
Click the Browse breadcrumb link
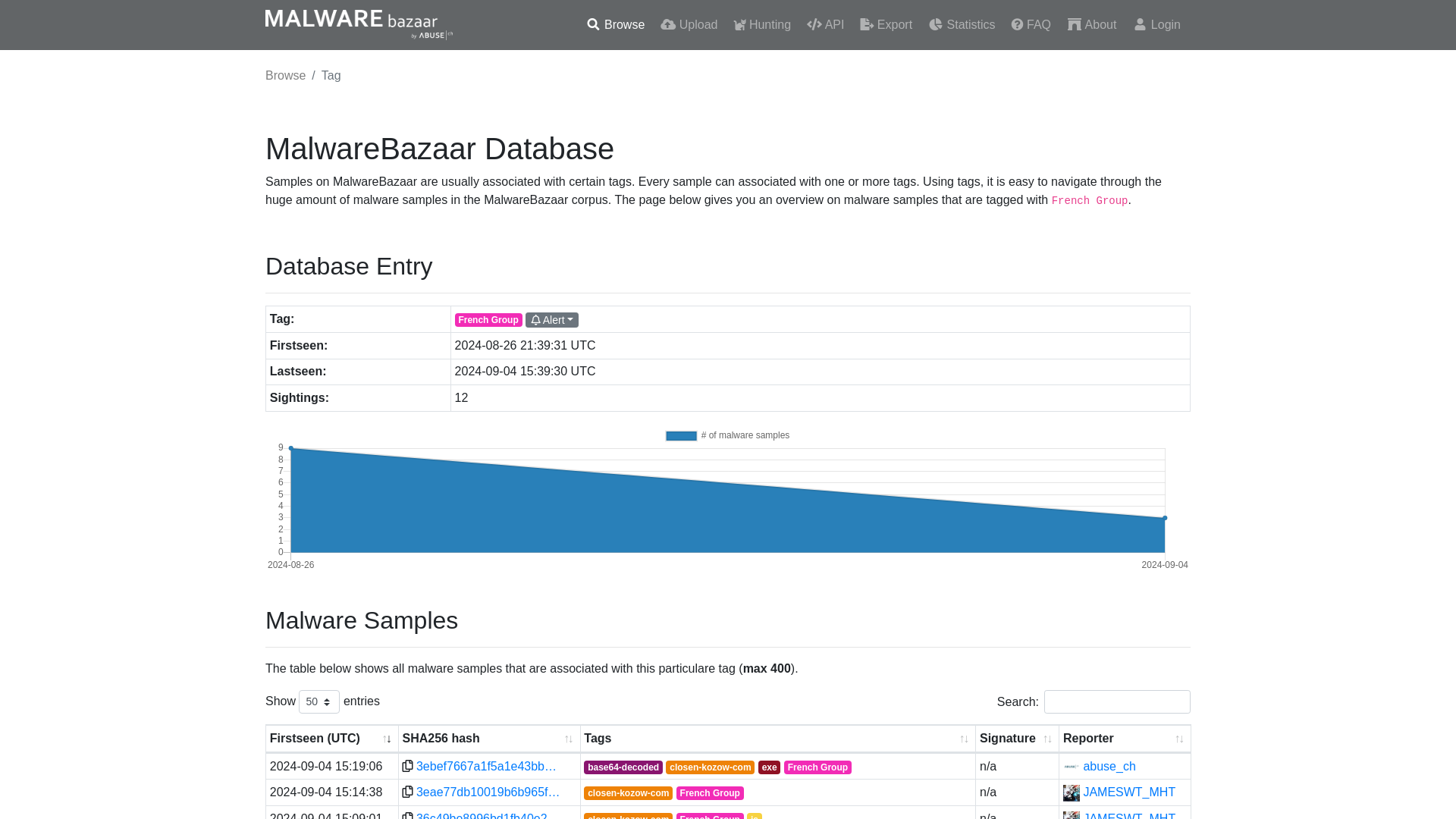[285, 76]
